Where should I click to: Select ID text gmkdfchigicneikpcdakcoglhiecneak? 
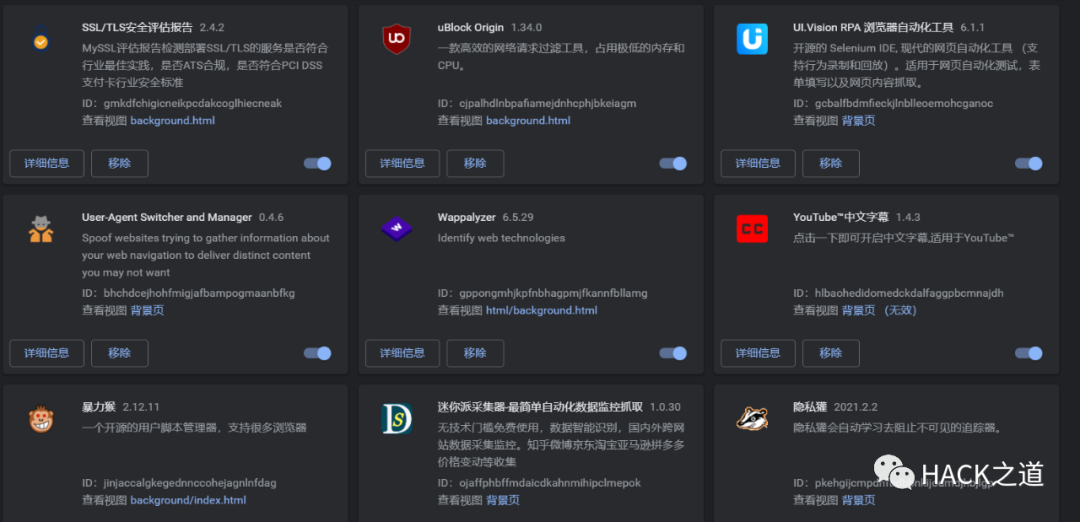click(x=192, y=103)
